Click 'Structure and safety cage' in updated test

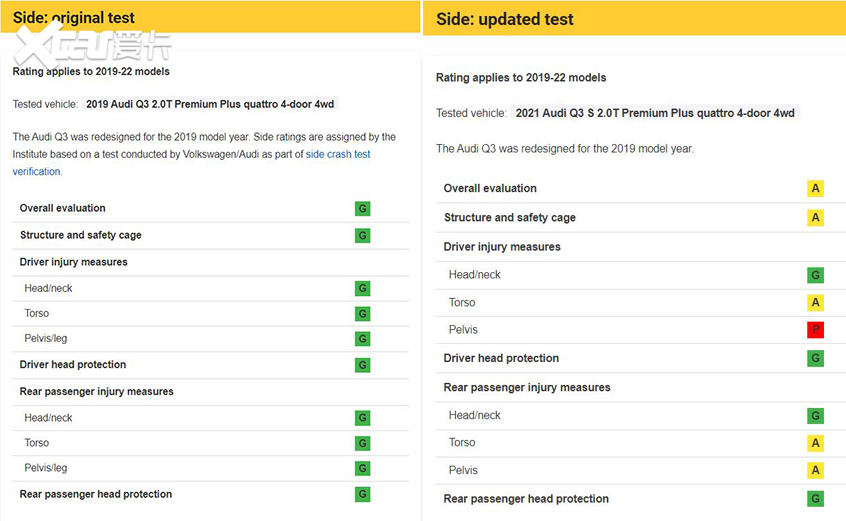click(x=510, y=217)
